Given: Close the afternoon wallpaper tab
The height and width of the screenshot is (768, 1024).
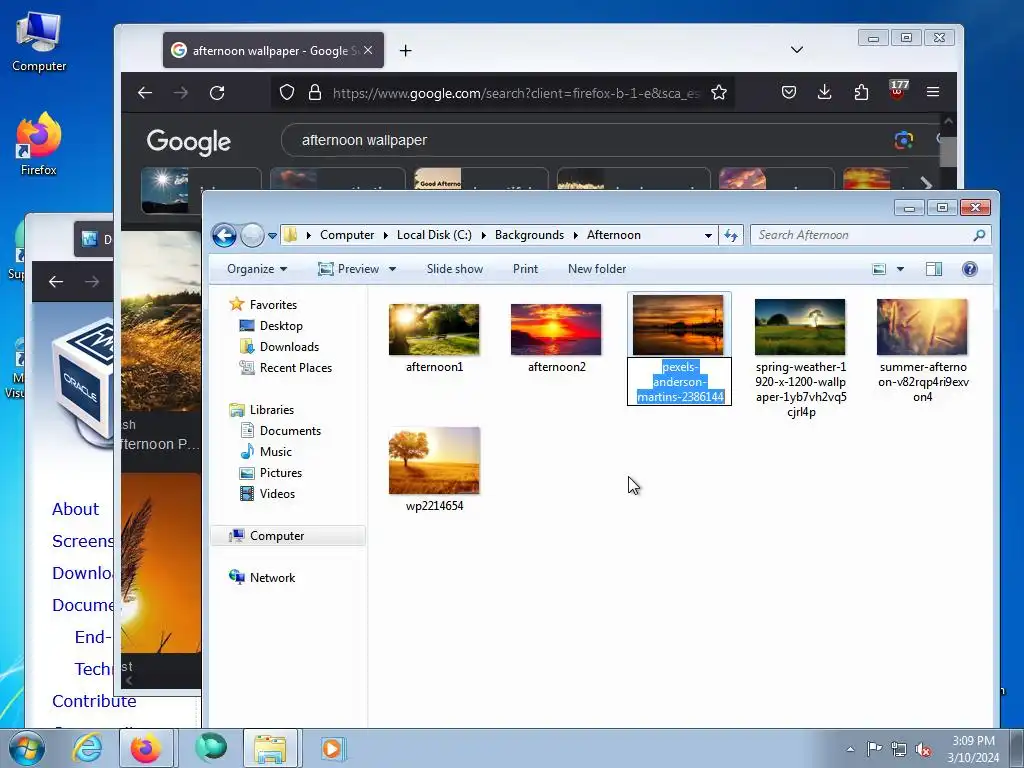Looking at the screenshot, I should click(368, 50).
